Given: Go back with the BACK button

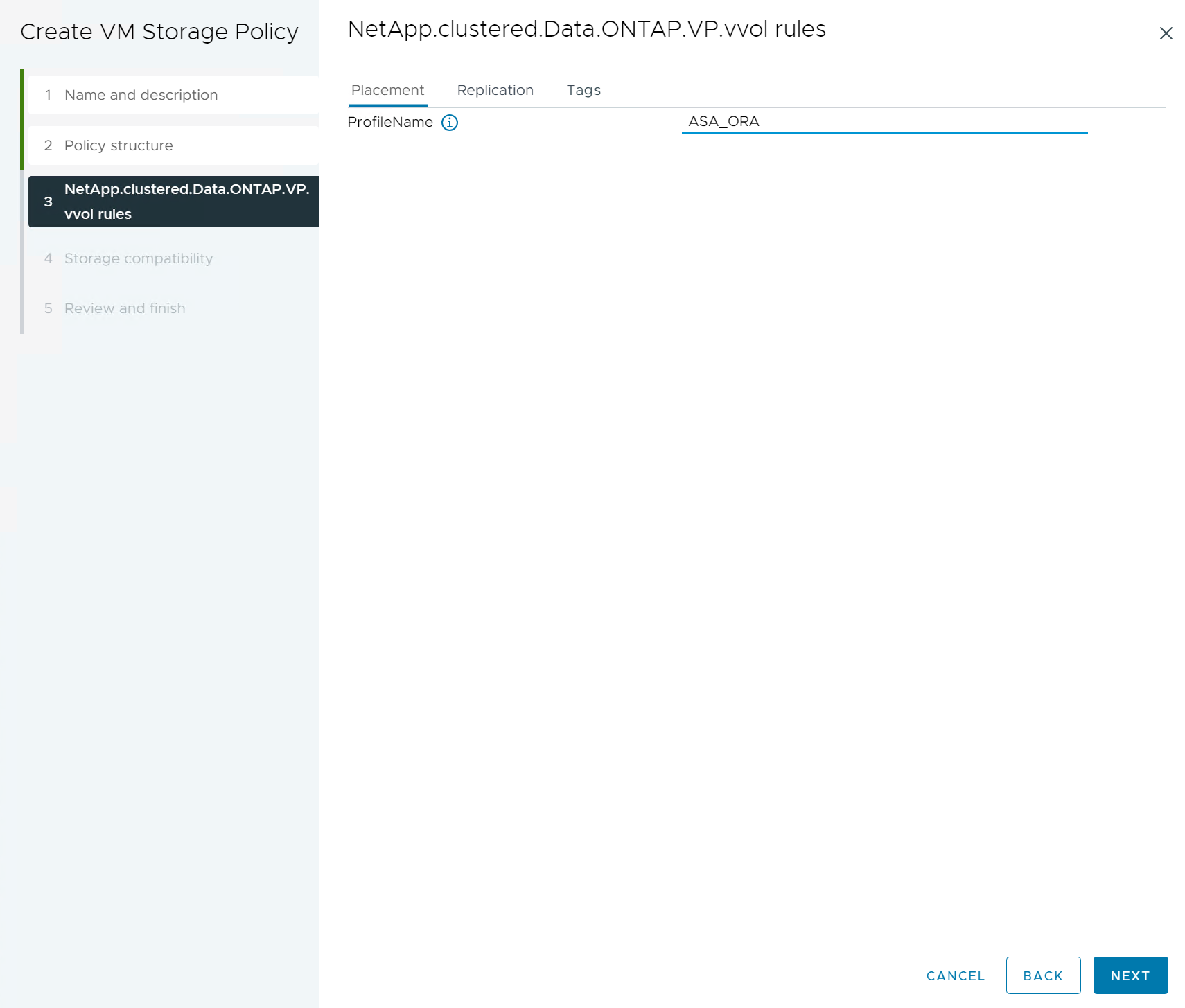Looking at the screenshot, I should pos(1043,975).
